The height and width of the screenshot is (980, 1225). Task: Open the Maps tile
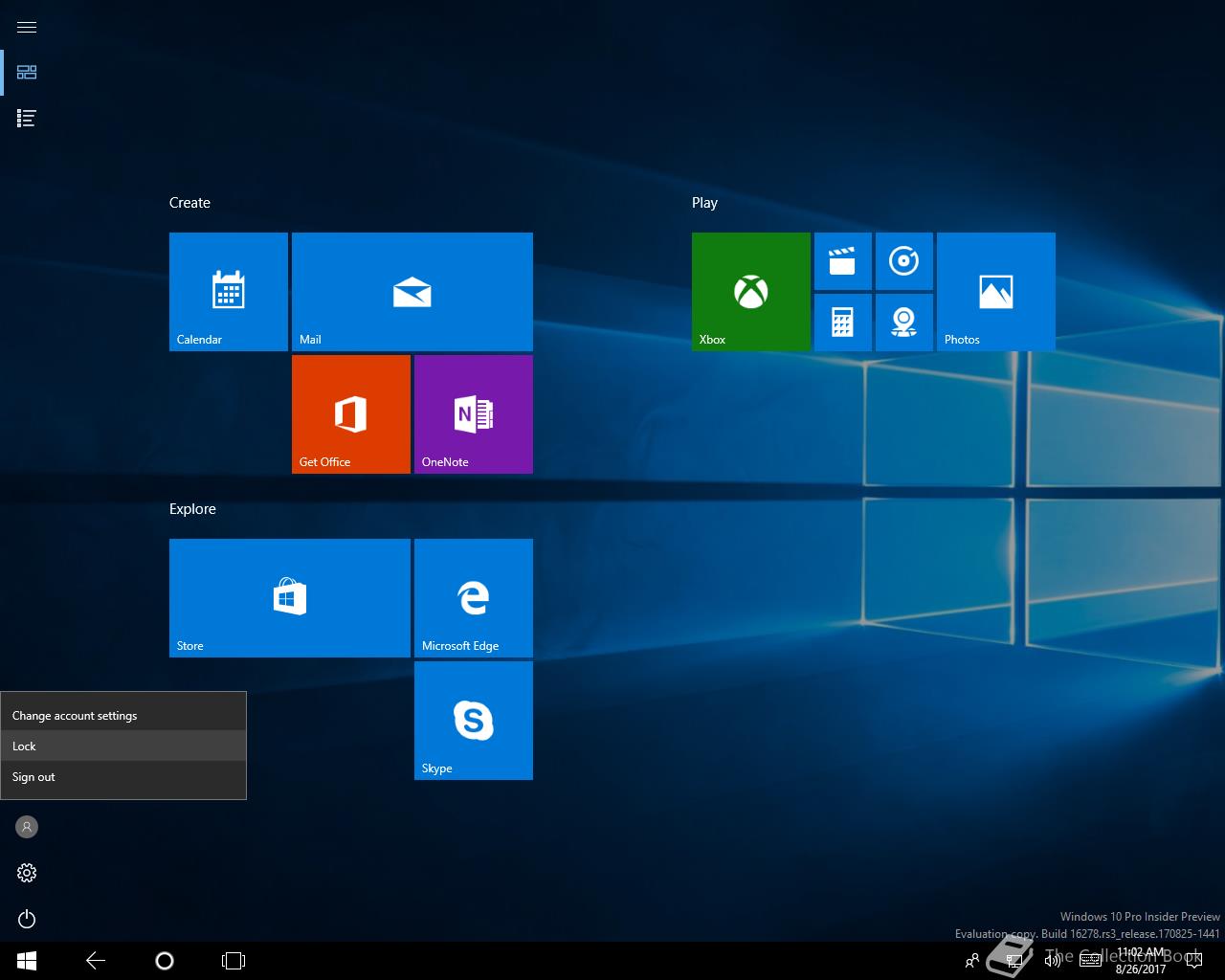click(x=904, y=323)
